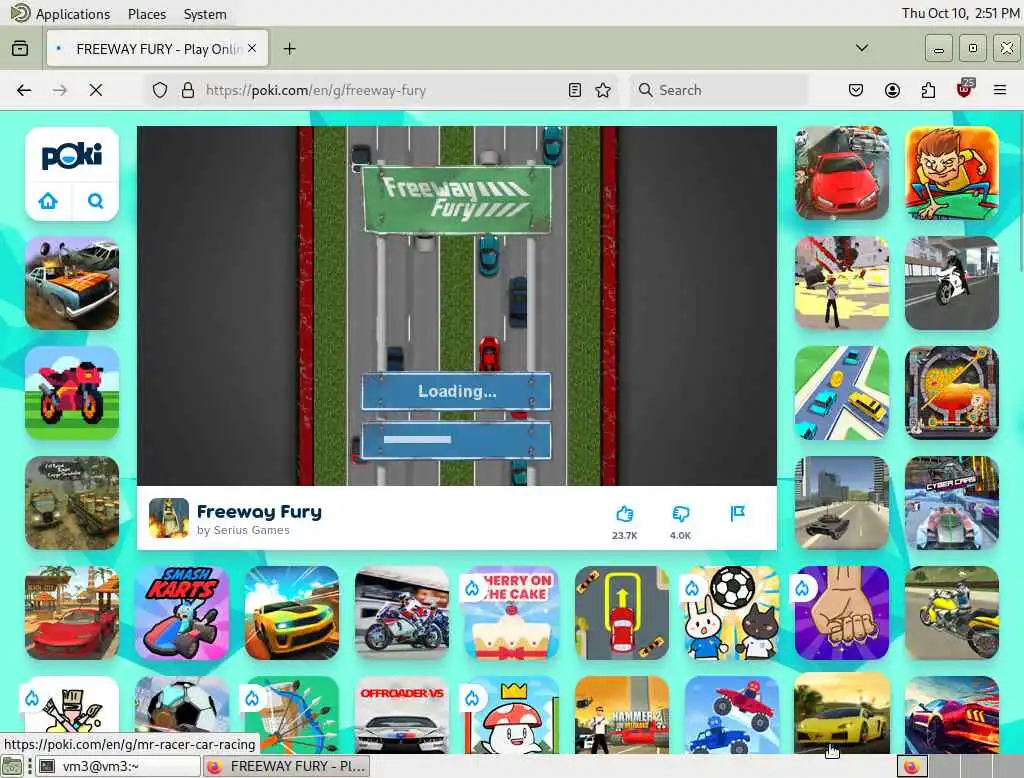Image resolution: width=1024 pixels, height=778 pixels.
Task: Open tracking protection shield icon
Action: pyautogui.click(x=160, y=90)
